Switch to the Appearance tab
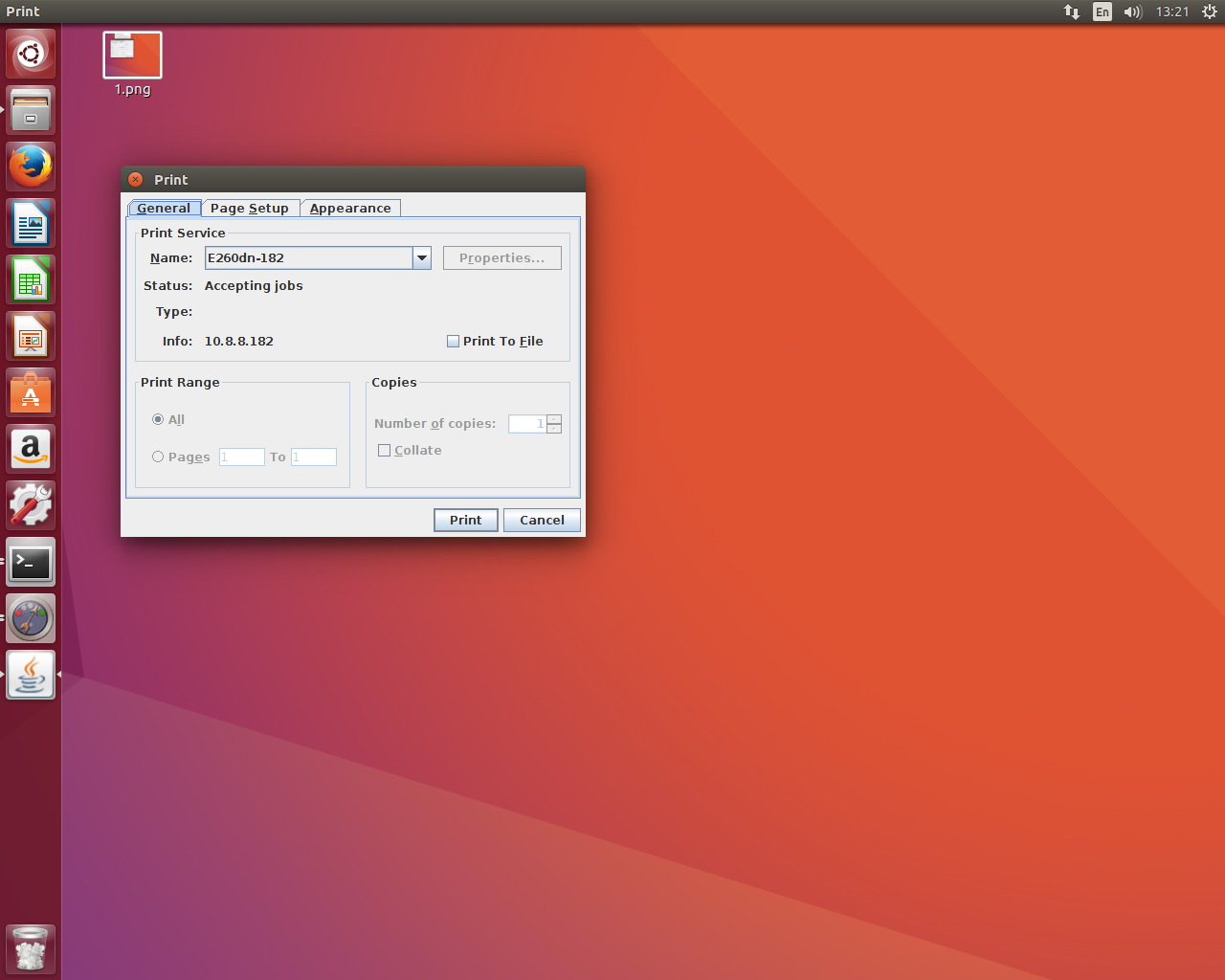The width and height of the screenshot is (1225, 980). (350, 209)
